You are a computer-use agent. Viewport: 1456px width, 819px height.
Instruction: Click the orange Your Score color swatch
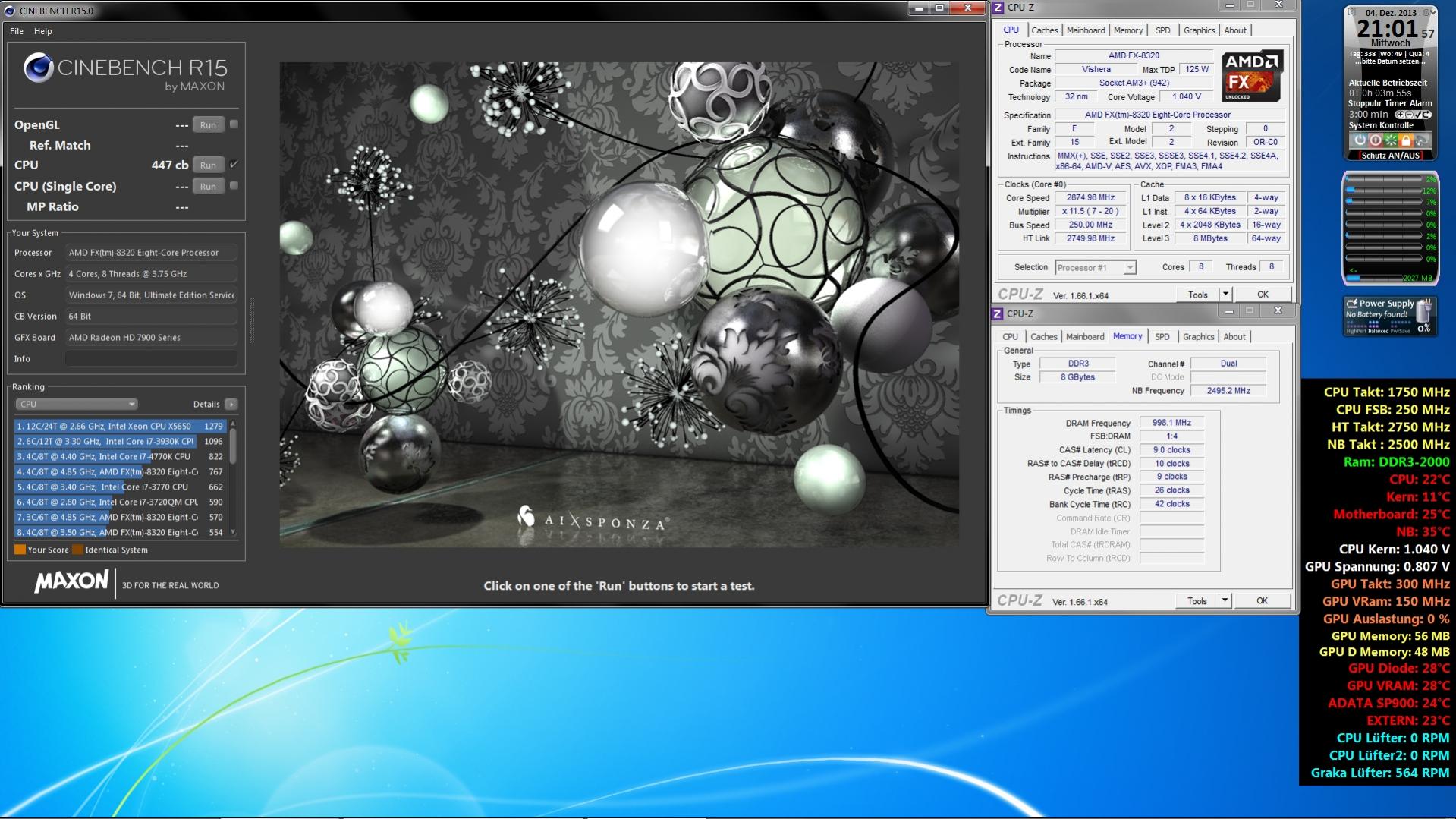point(20,550)
